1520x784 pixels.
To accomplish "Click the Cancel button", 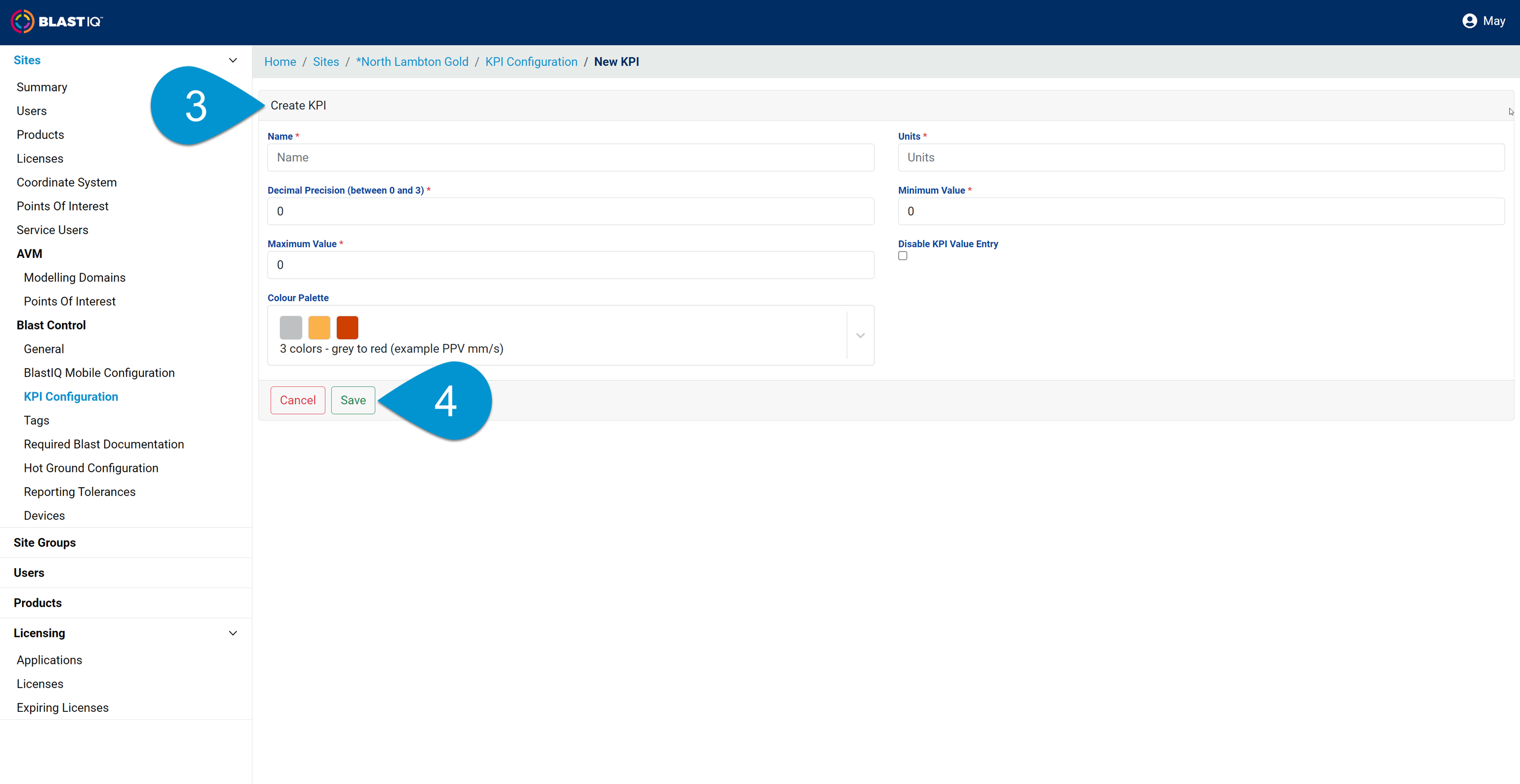I will point(298,400).
